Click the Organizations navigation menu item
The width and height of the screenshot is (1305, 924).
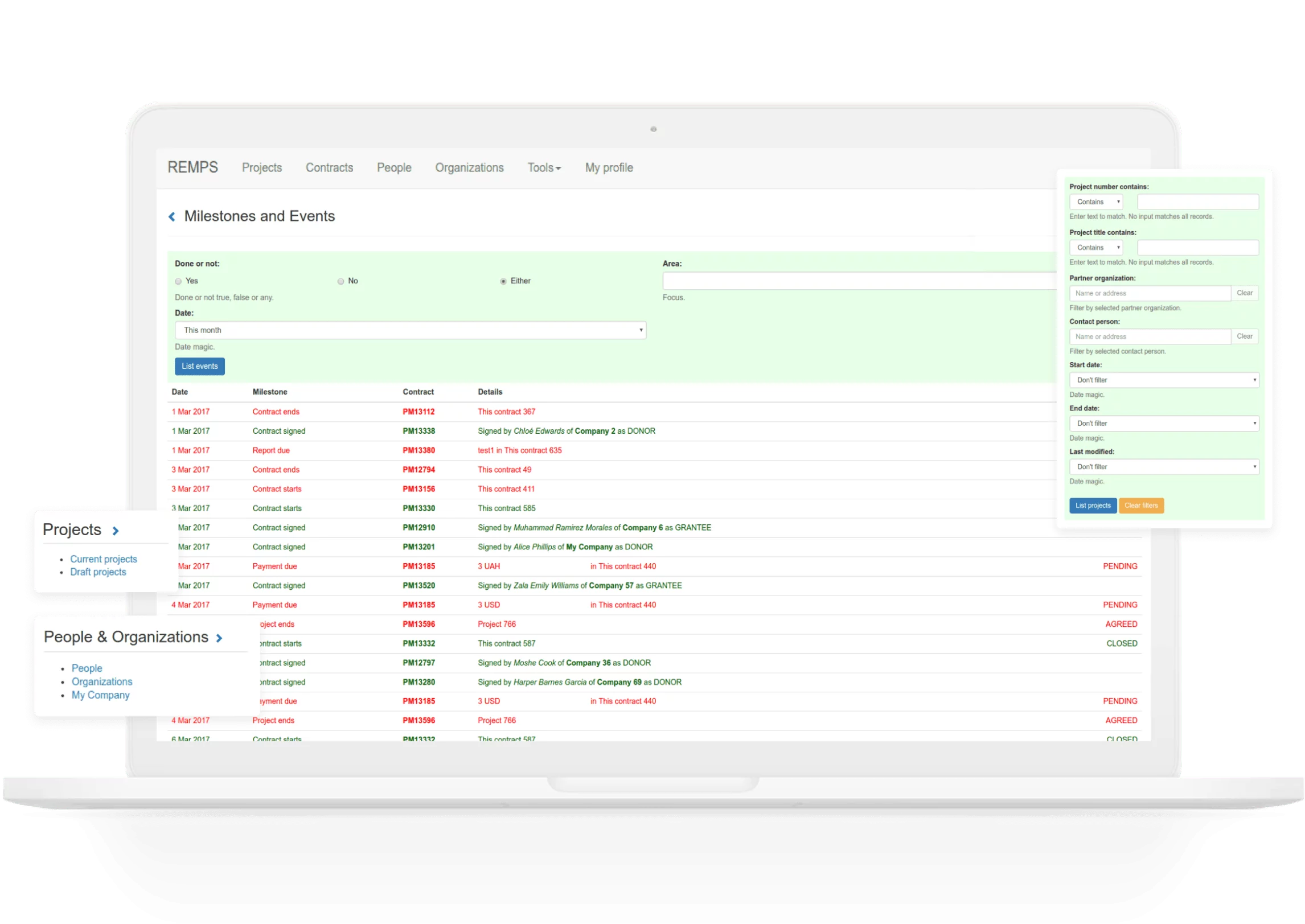(470, 168)
